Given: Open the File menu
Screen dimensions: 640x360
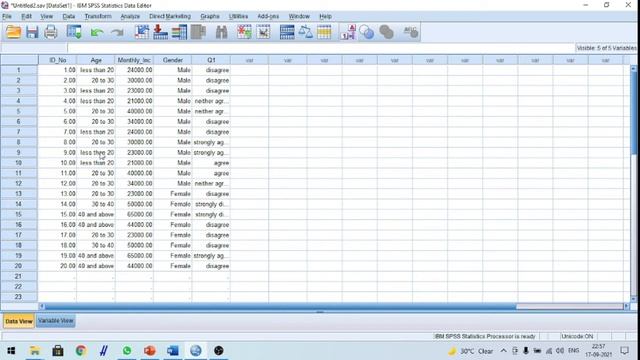Looking at the screenshot, I should pos(7,16).
